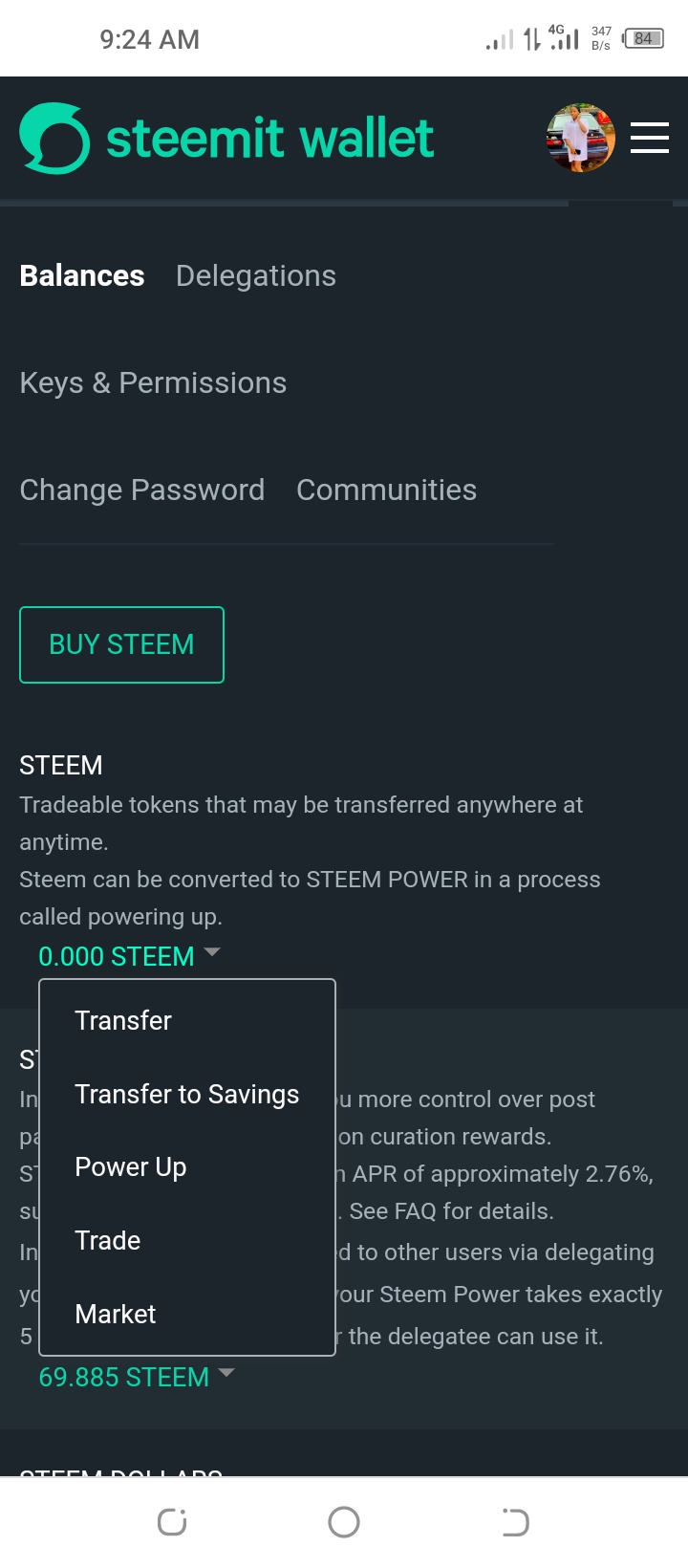Click the BUY STEEM button

pos(121,644)
